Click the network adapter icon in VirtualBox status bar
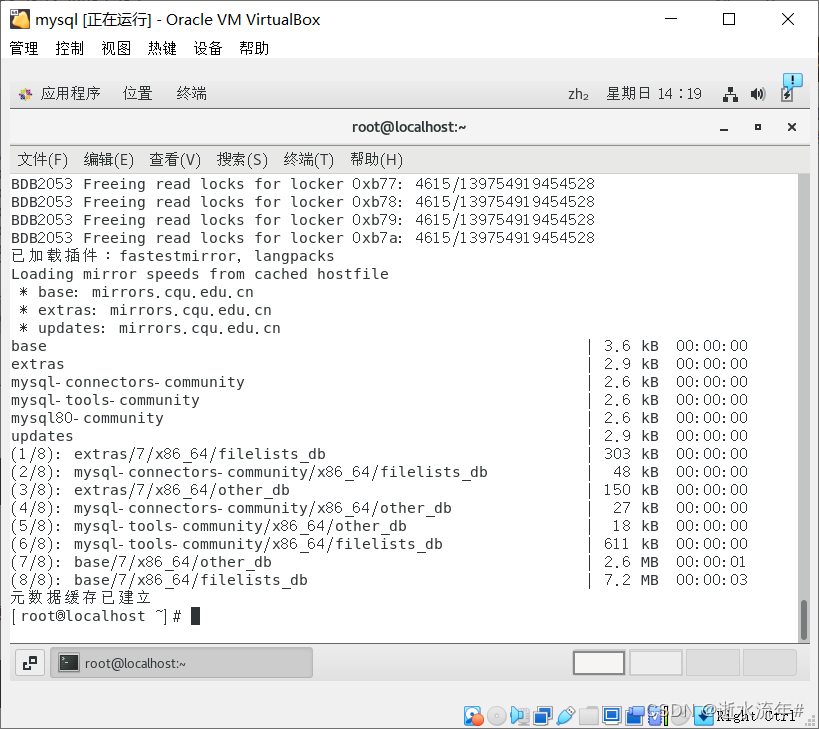Screen dimensions: 819x729 point(542,715)
